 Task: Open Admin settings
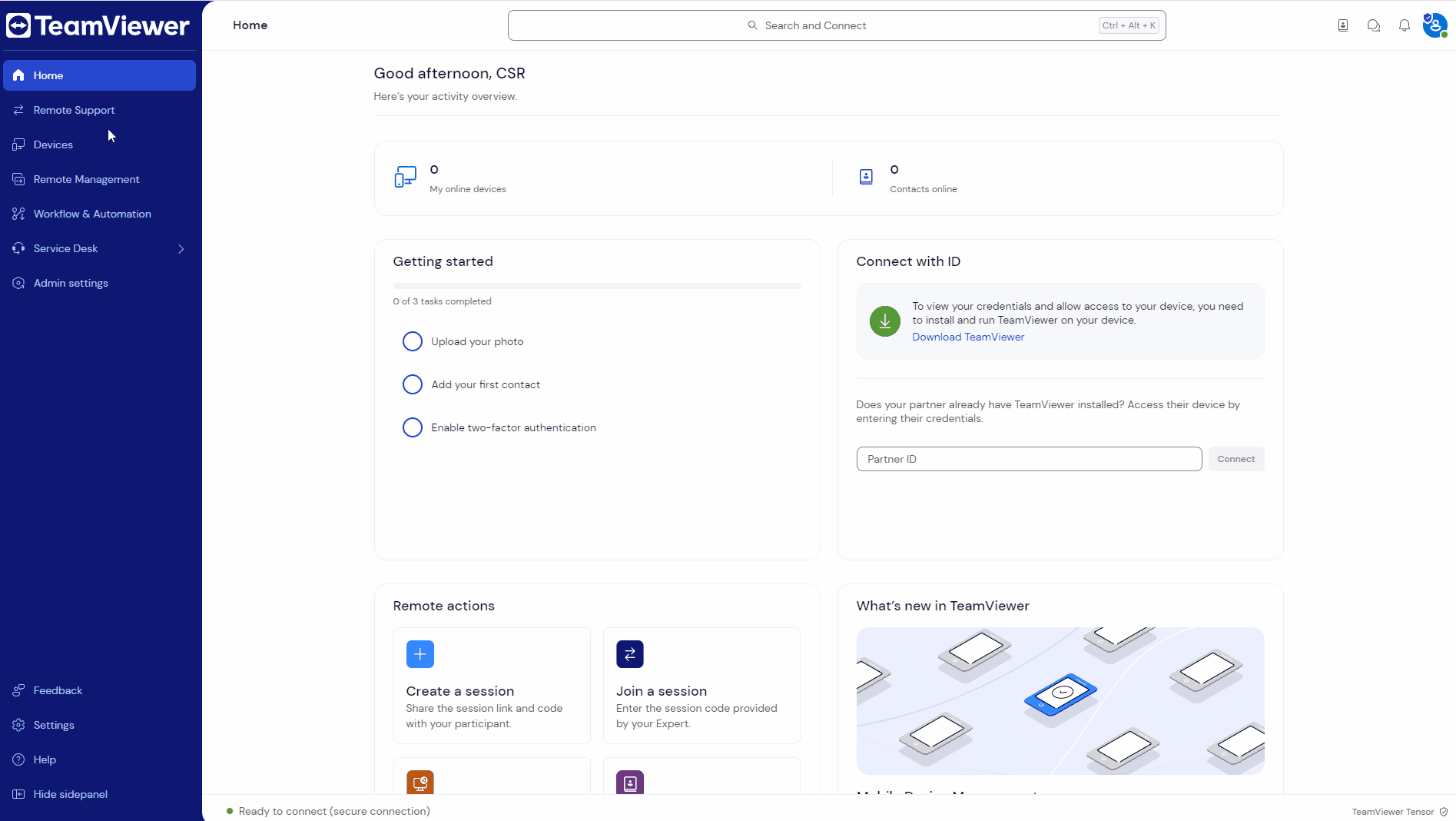click(x=99, y=283)
